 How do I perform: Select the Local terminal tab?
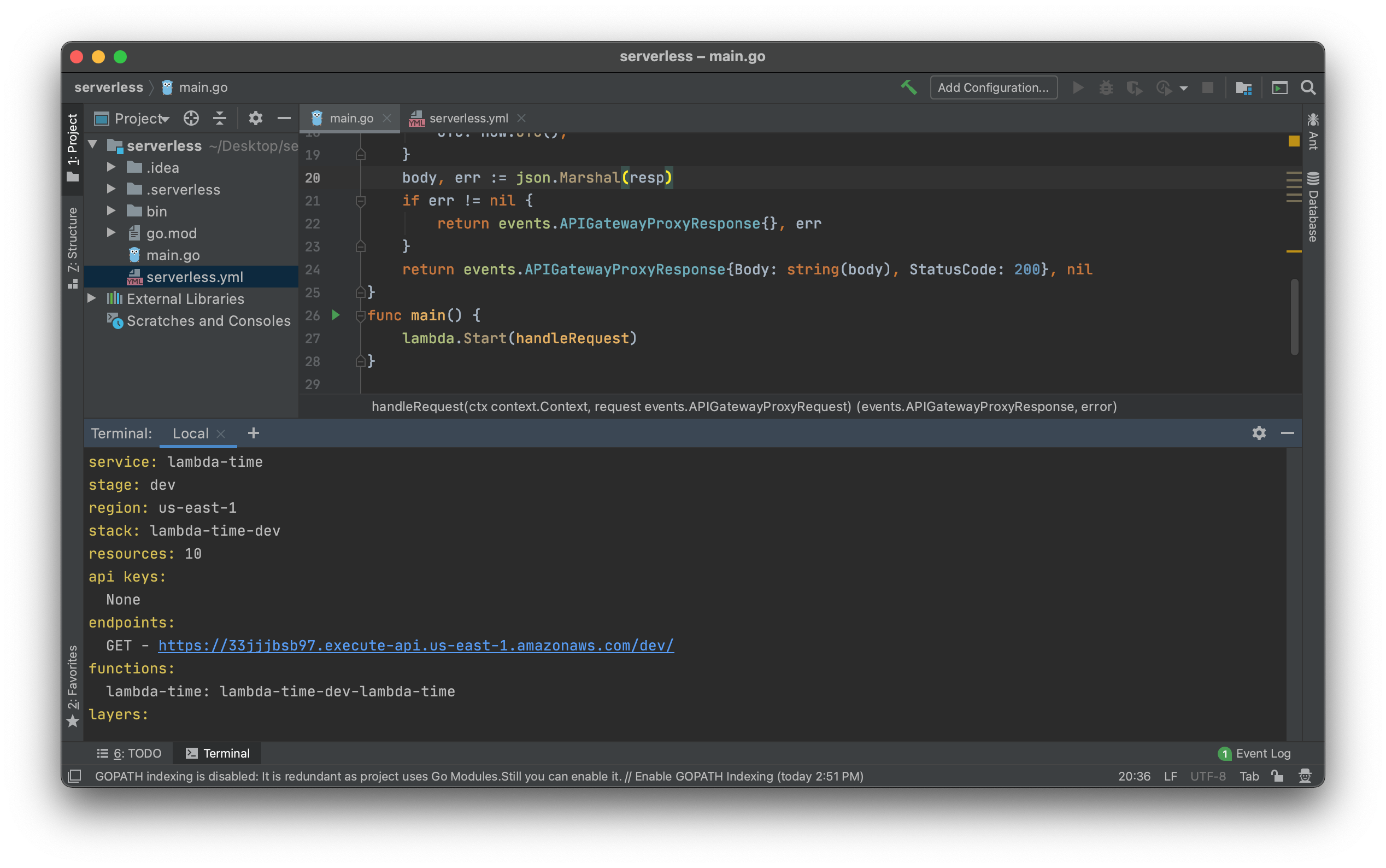point(191,433)
